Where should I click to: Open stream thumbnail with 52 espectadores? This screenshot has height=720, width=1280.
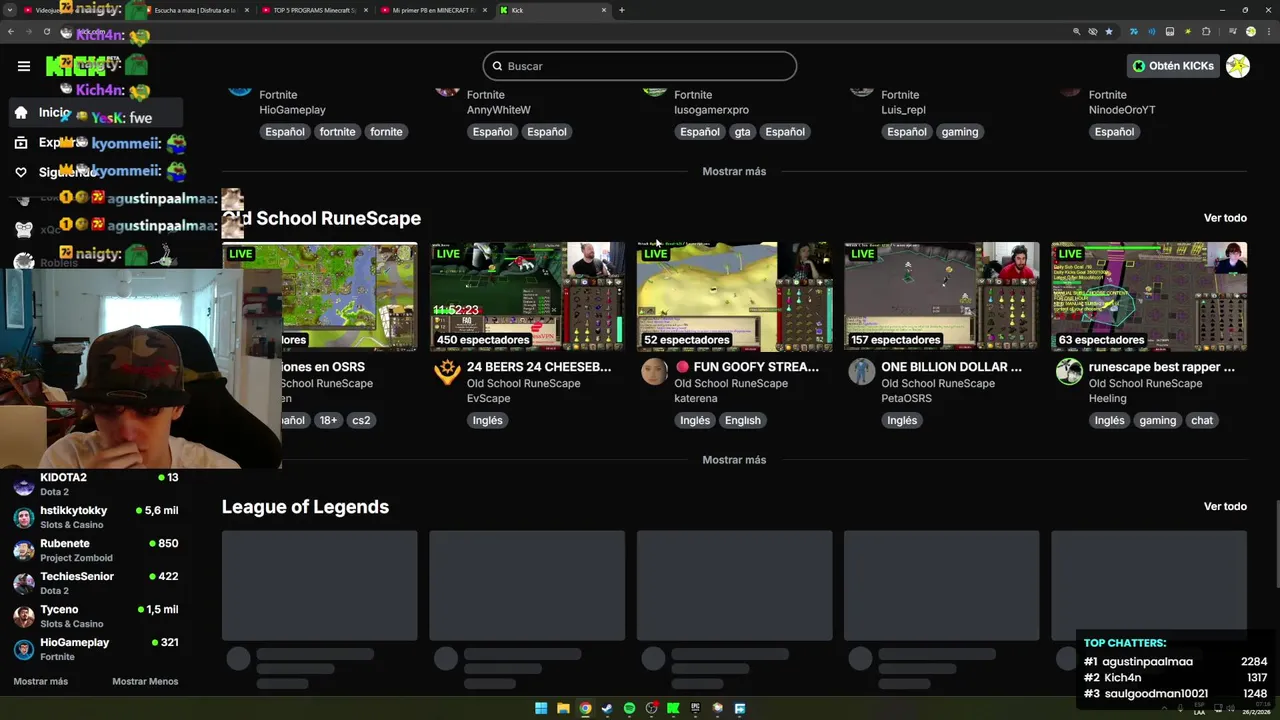pyautogui.click(x=734, y=296)
